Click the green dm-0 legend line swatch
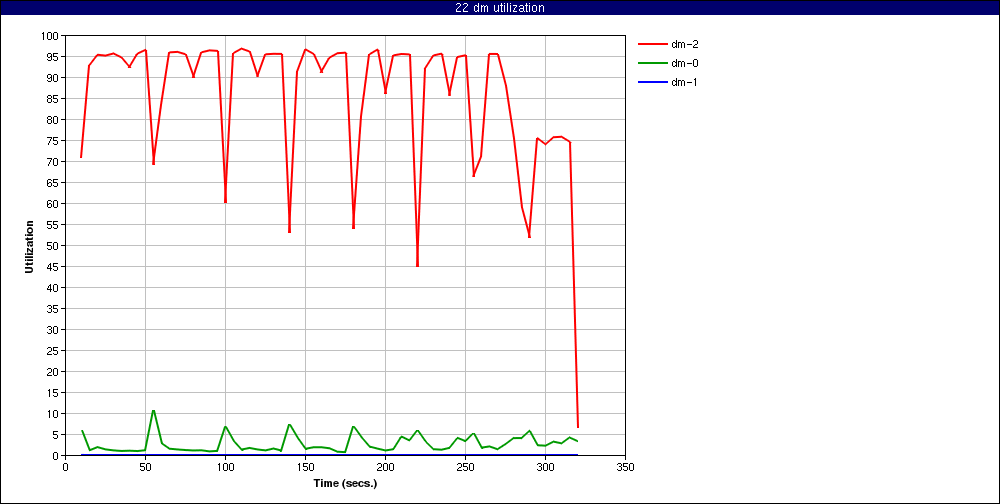 (x=651, y=63)
